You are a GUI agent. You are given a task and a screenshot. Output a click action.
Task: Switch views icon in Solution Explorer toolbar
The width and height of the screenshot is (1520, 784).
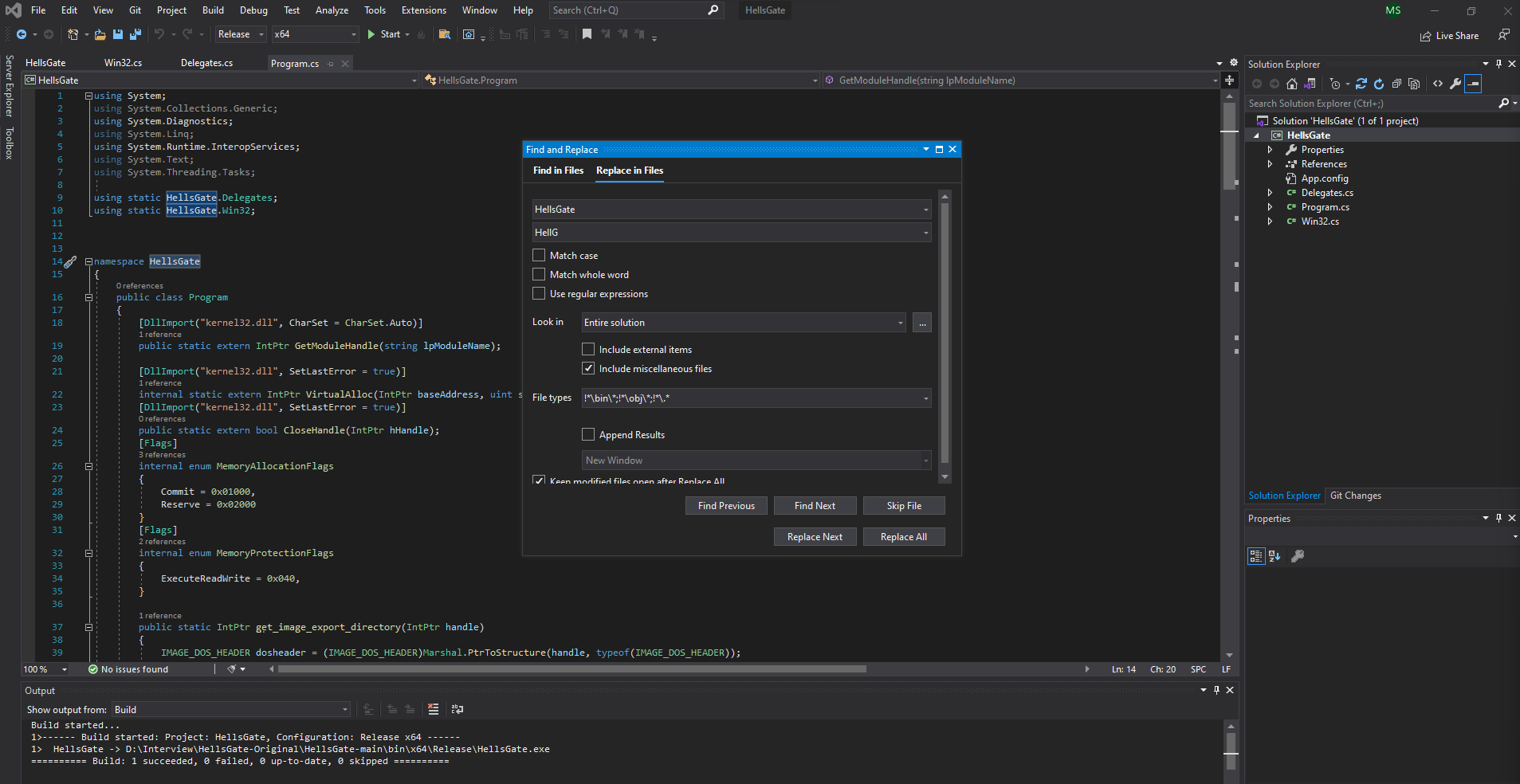(1310, 84)
